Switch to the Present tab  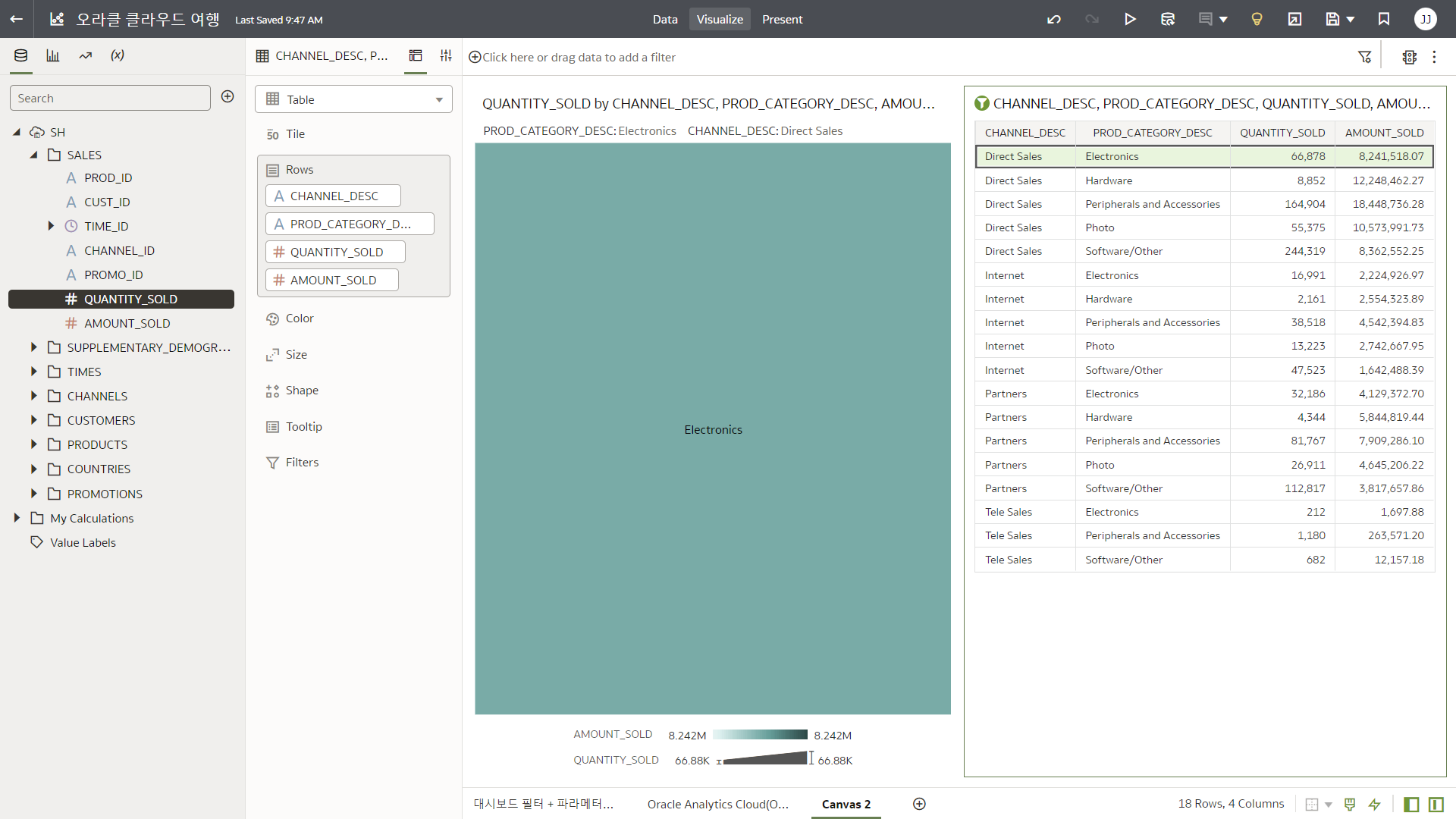click(x=782, y=19)
